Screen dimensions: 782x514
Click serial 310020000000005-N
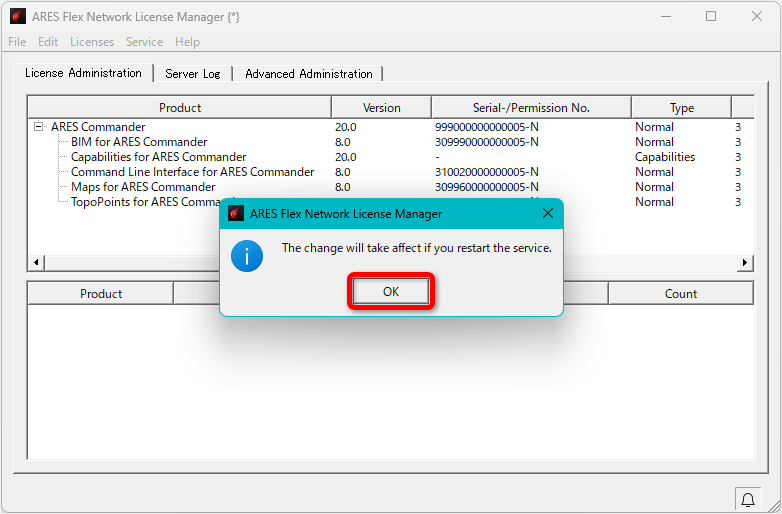click(486, 172)
